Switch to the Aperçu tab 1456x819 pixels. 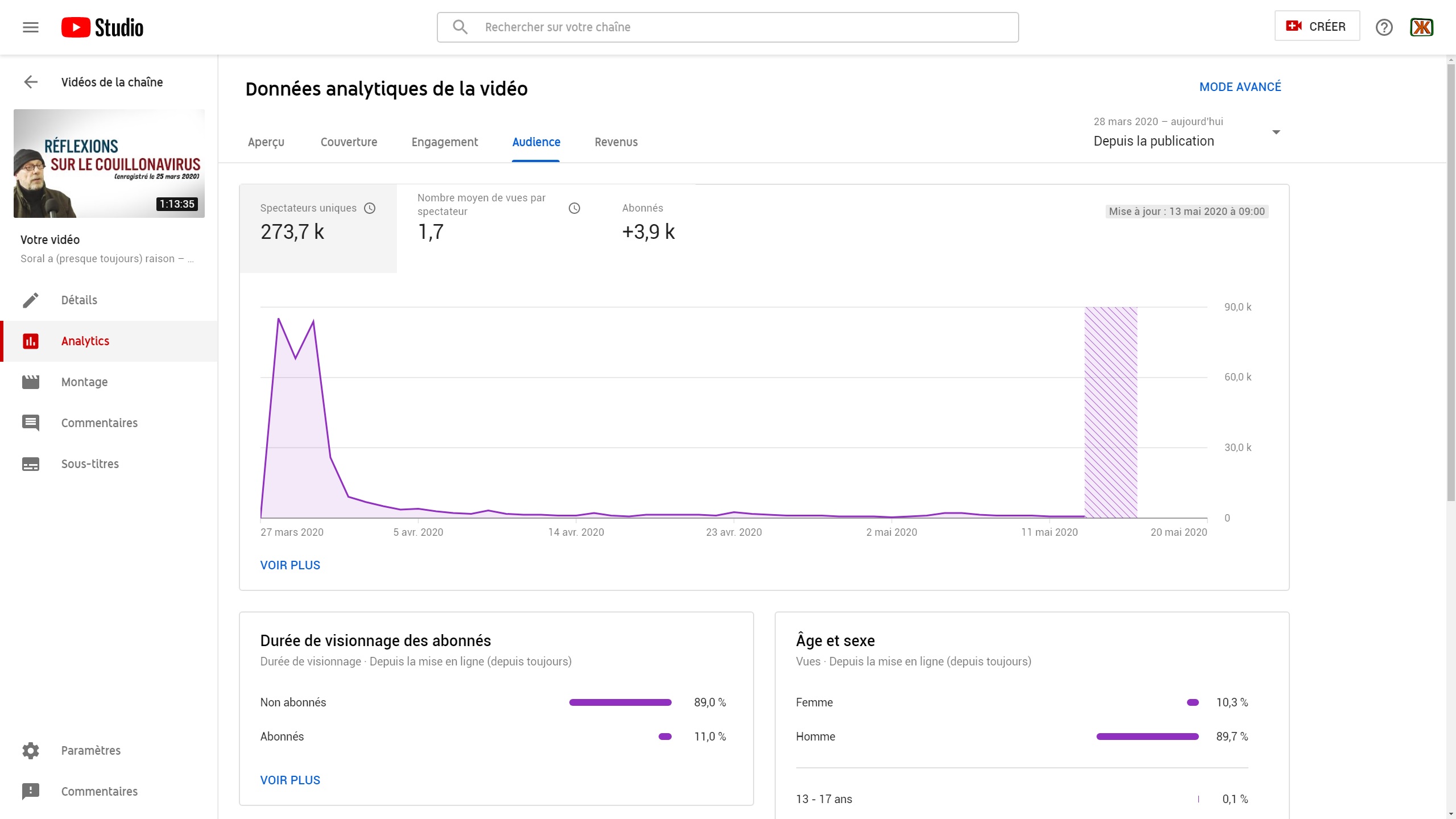[266, 142]
